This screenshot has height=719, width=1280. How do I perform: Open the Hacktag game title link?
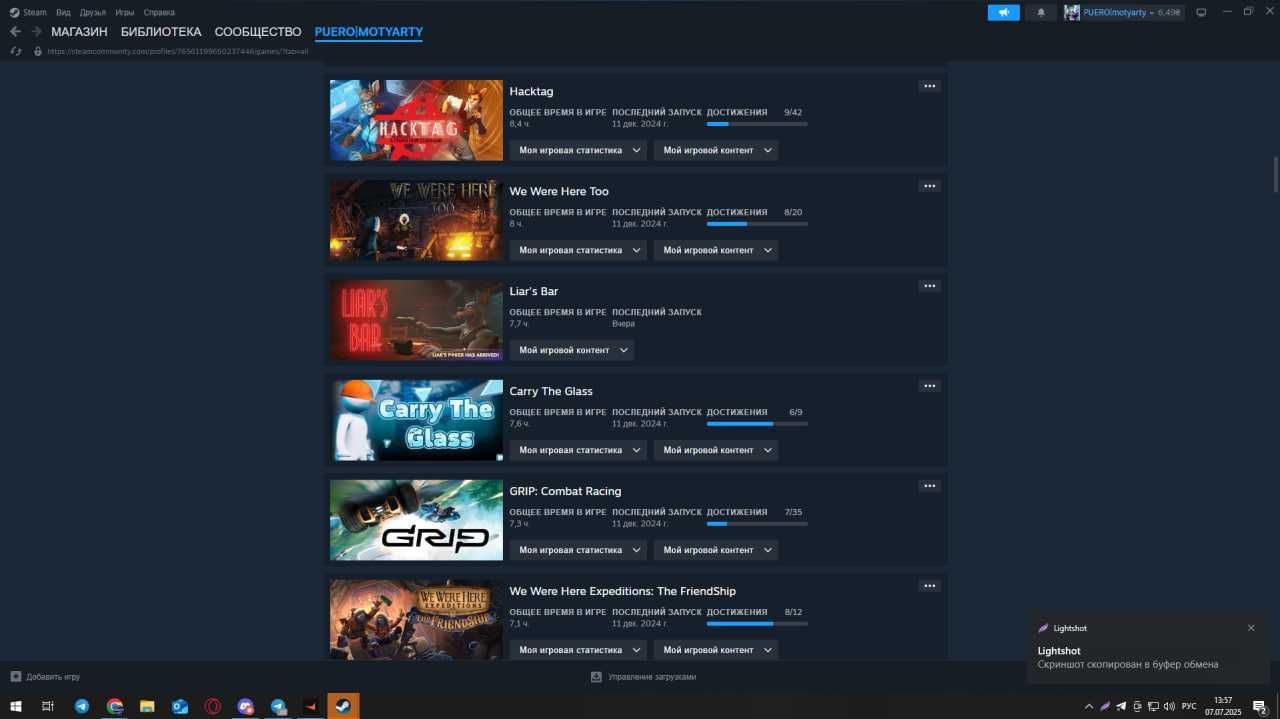(x=531, y=91)
